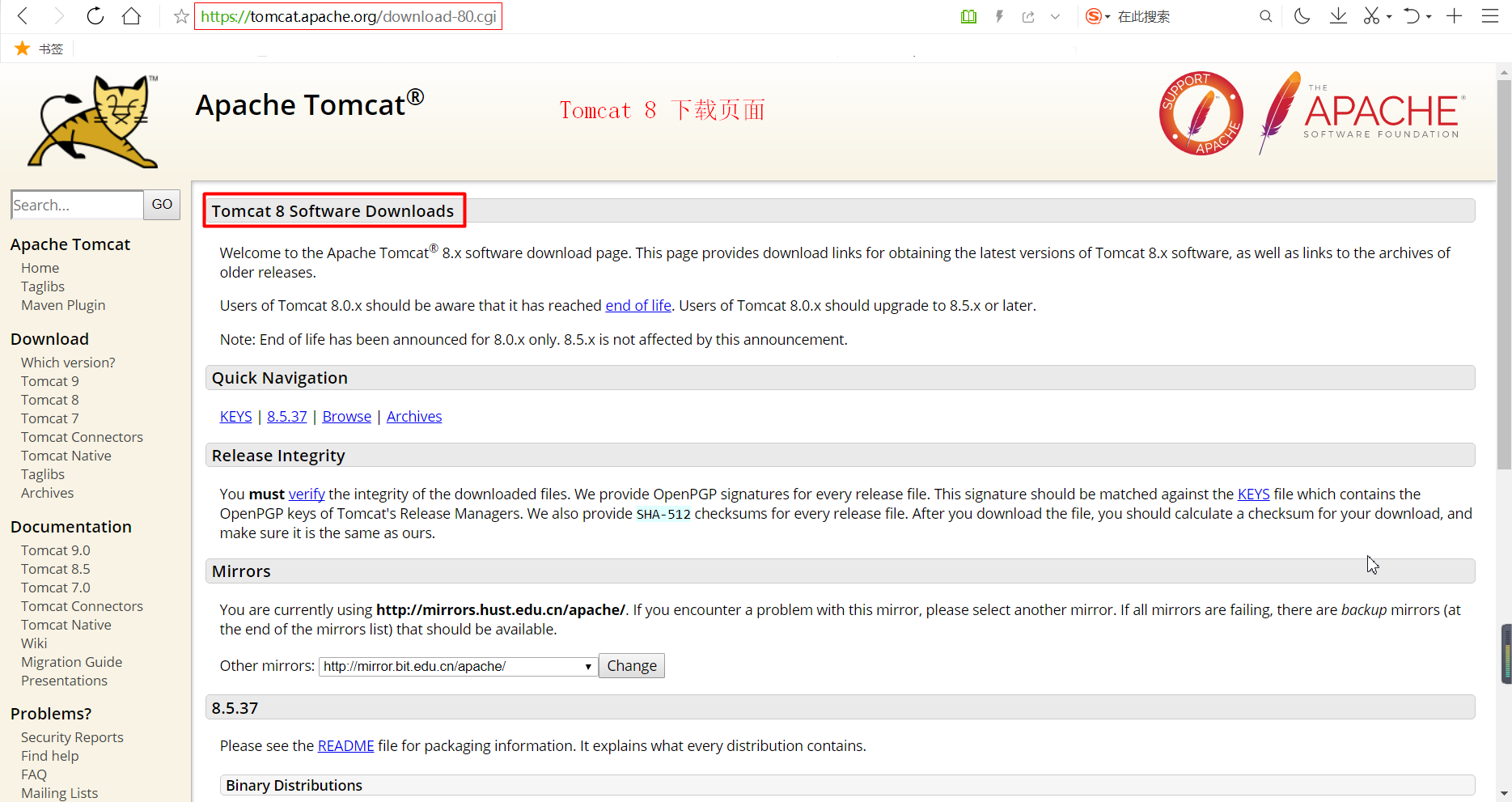Open the Other mirrors dropdown
The image size is (1512, 802).
click(x=458, y=666)
